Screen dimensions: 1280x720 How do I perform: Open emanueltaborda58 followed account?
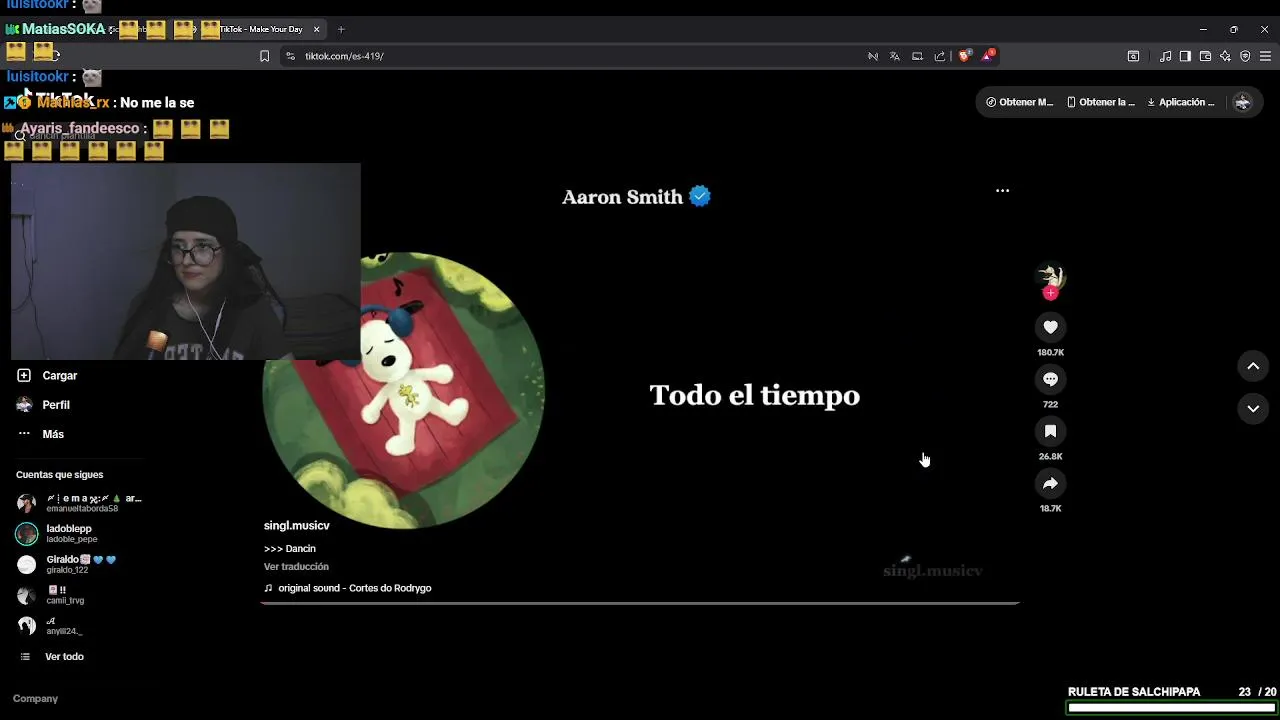(x=79, y=503)
